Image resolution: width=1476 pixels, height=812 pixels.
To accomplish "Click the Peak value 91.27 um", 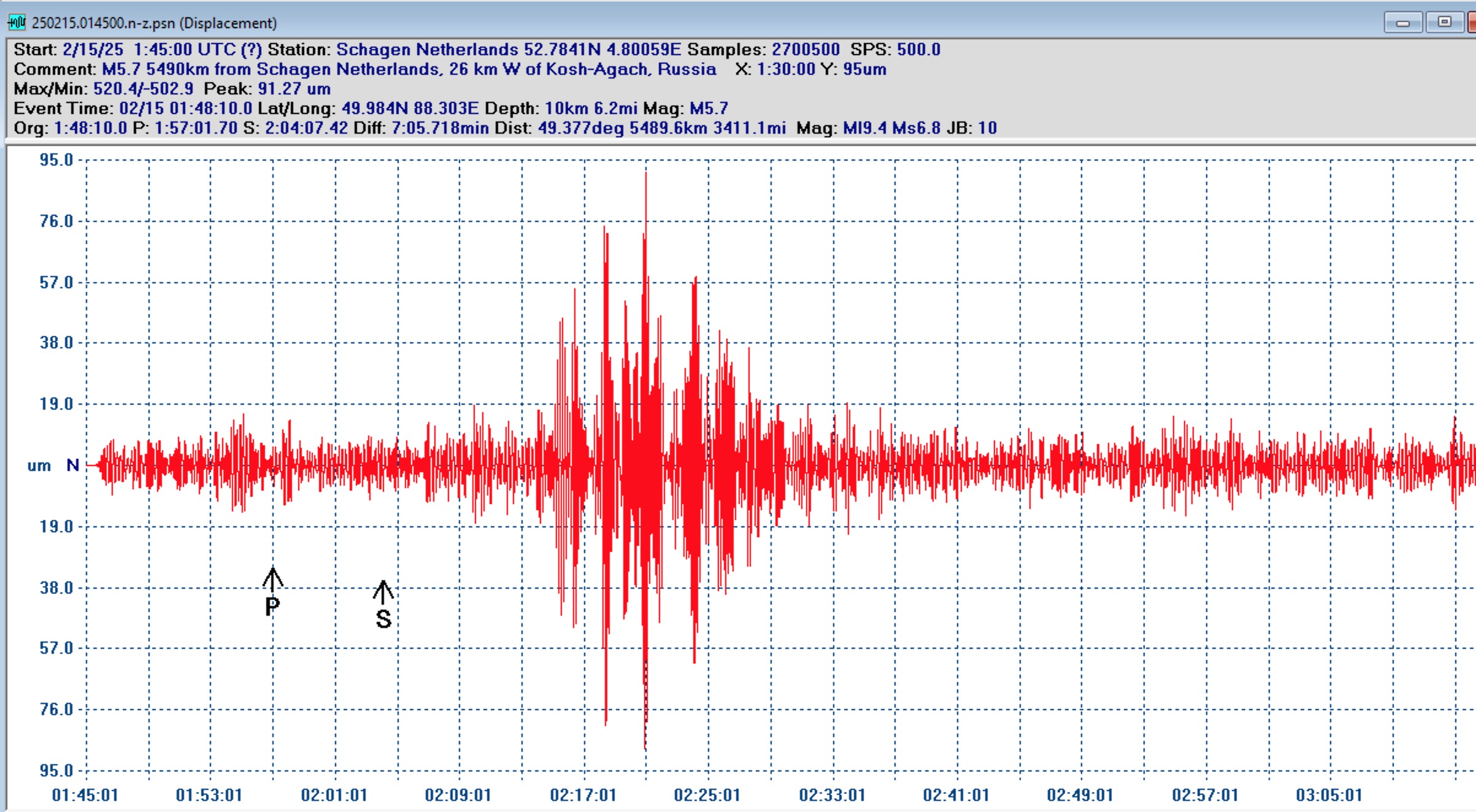I will click(294, 89).
